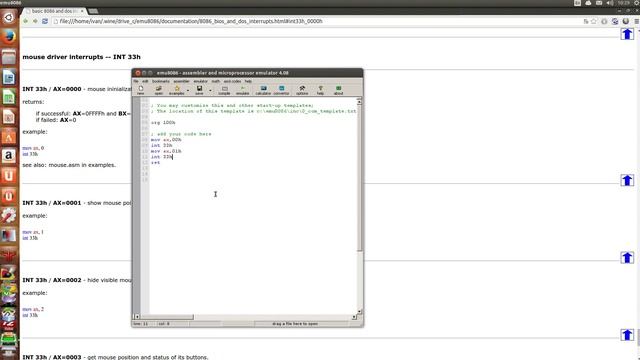Click the blue up arrow beside the INT 33h / AX=0002 section

(627, 335)
